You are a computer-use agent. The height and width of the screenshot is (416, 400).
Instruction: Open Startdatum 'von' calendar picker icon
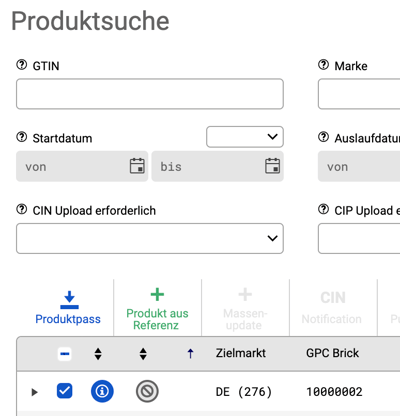137,166
